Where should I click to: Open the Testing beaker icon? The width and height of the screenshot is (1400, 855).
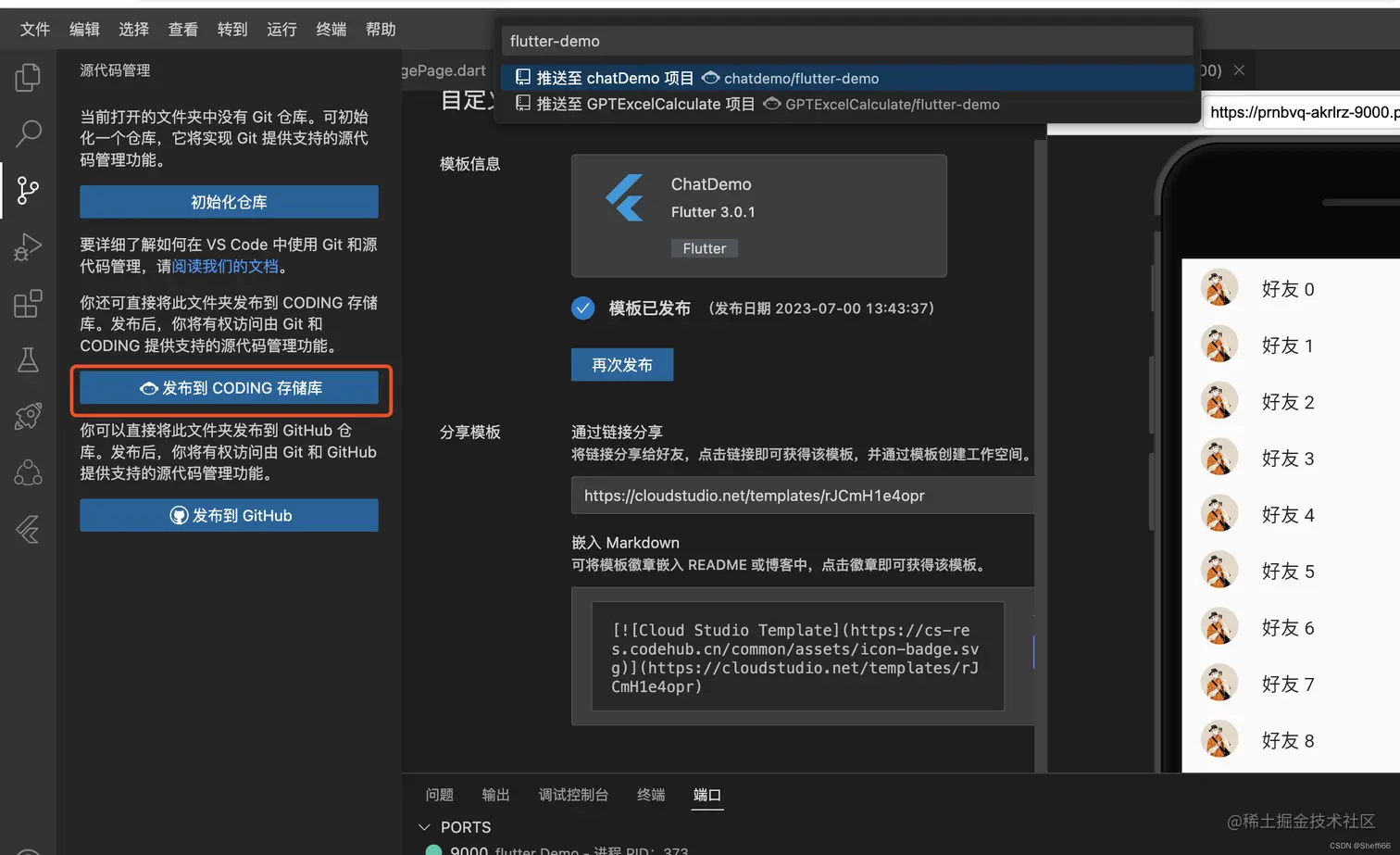click(x=28, y=359)
